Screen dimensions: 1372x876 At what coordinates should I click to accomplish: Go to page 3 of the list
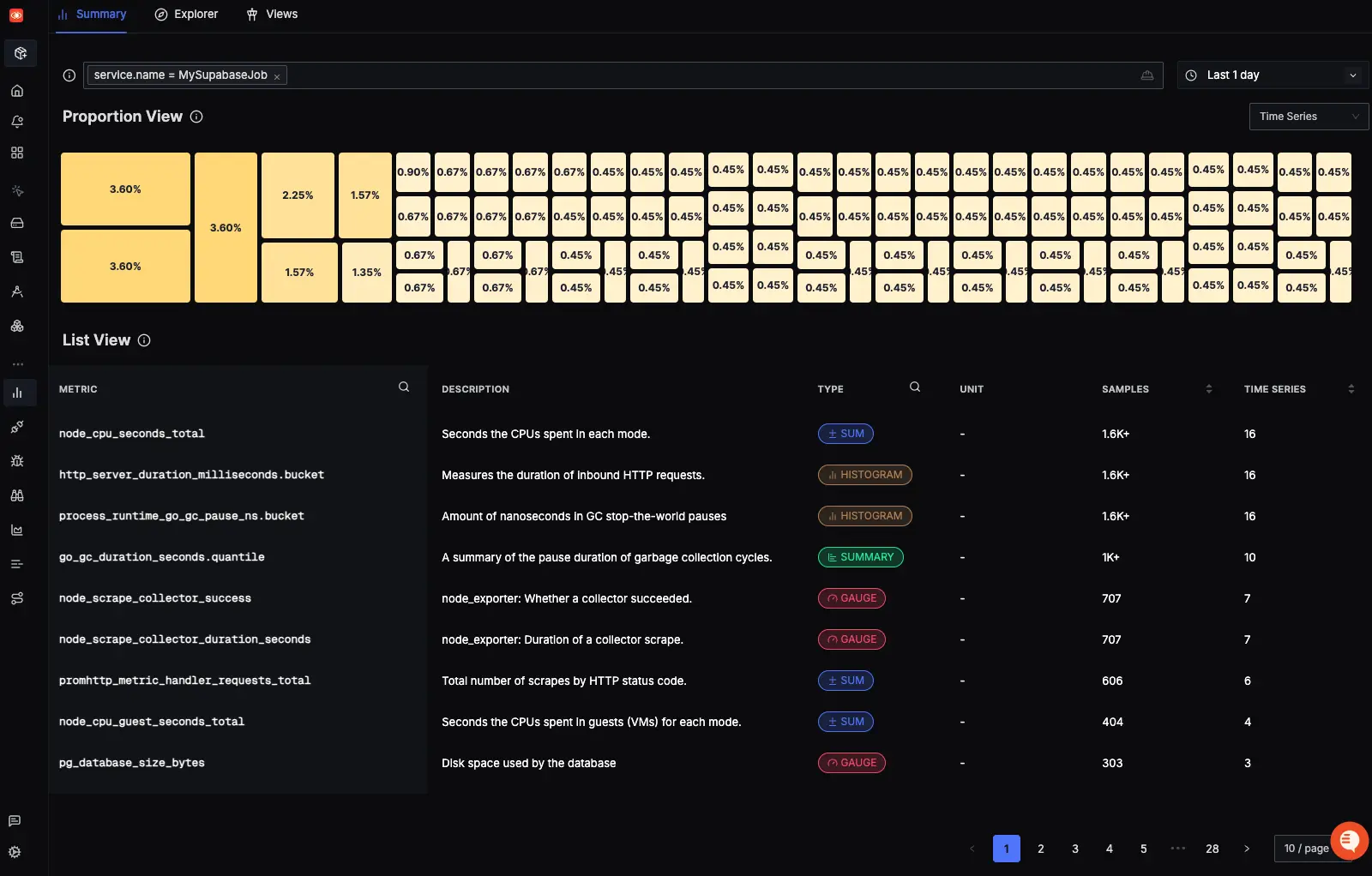(x=1075, y=849)
